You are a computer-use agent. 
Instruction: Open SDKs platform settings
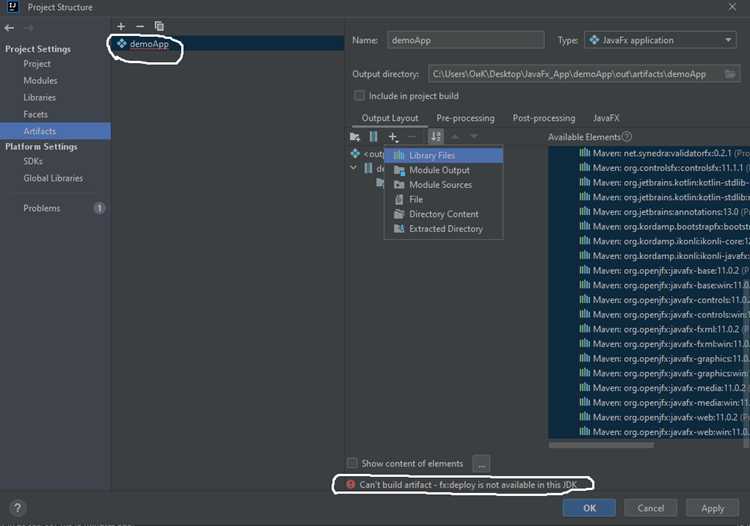pyautogui.click(x=33, y=161)
